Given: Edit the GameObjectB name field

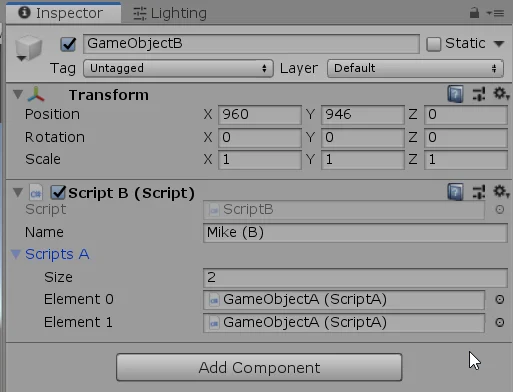Looking at the screenshot, I should 251,44.
